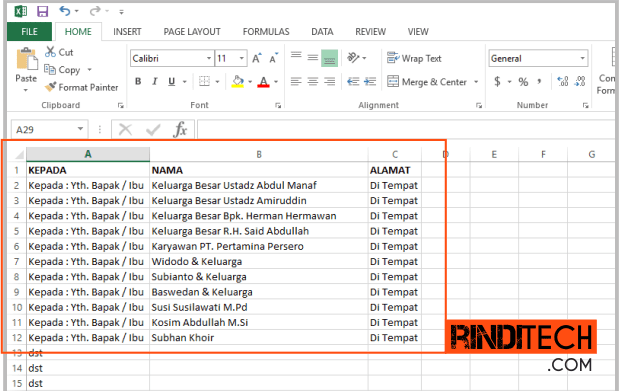619x391 pixels.
Task: Open Alignment group dialog launcher
Action: pos(479,105)
